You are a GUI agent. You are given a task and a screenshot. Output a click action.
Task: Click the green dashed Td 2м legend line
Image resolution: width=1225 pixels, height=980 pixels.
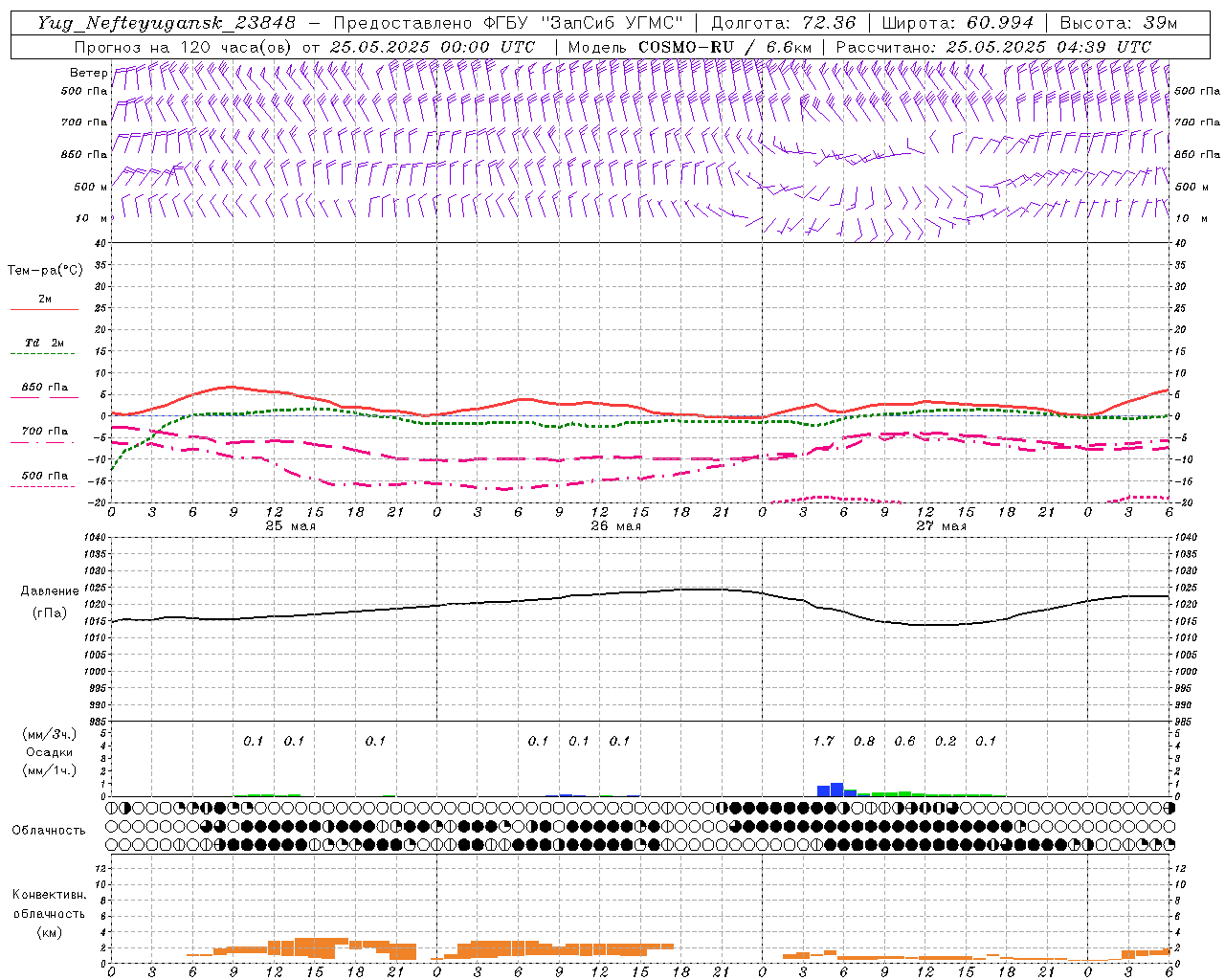[42, 354]
